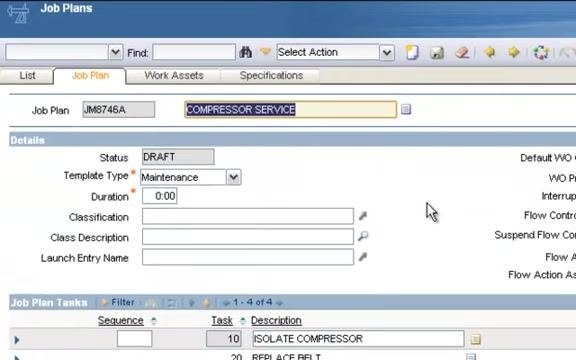Click the sort arrows next to the Sequence column
This screenshot has height=360, width=576.
(x=154, y=321)
